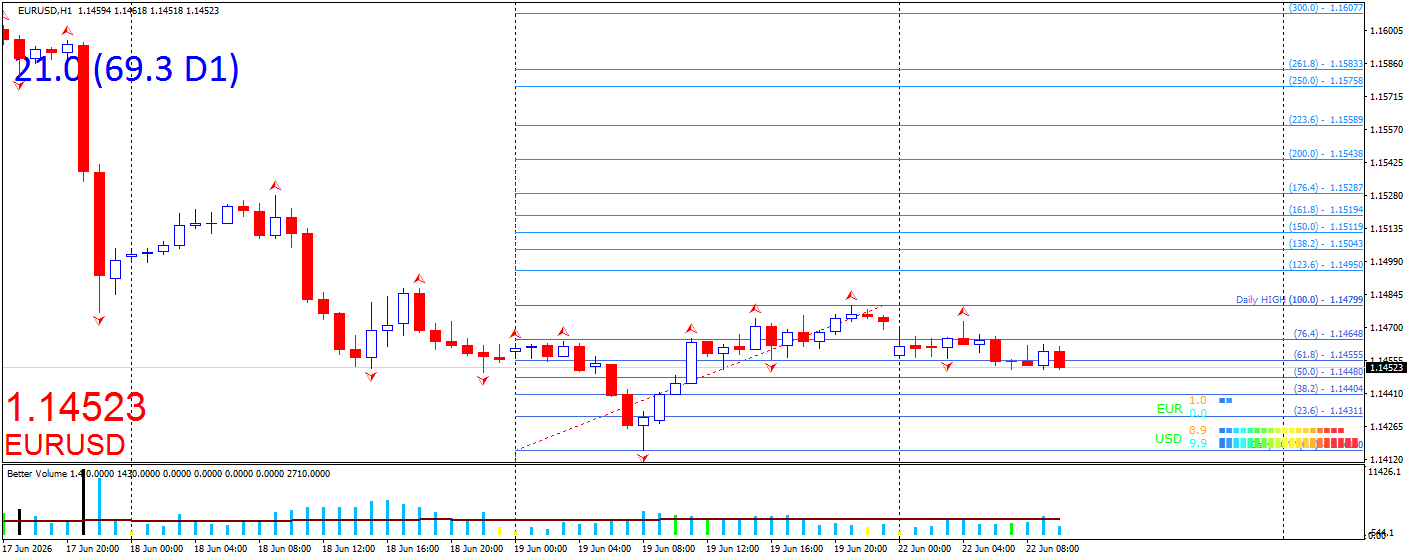This screenshot has height=560, width=1410.
Task: Click the down fractal arrow under the 17 Jun 20:00 crash low
Action: [98, 320]
